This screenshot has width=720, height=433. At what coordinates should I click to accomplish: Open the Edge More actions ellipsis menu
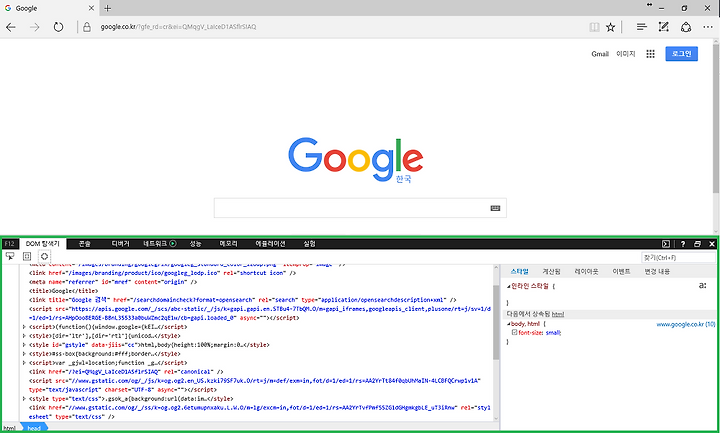pyautogui.click(x=708, y=27)
